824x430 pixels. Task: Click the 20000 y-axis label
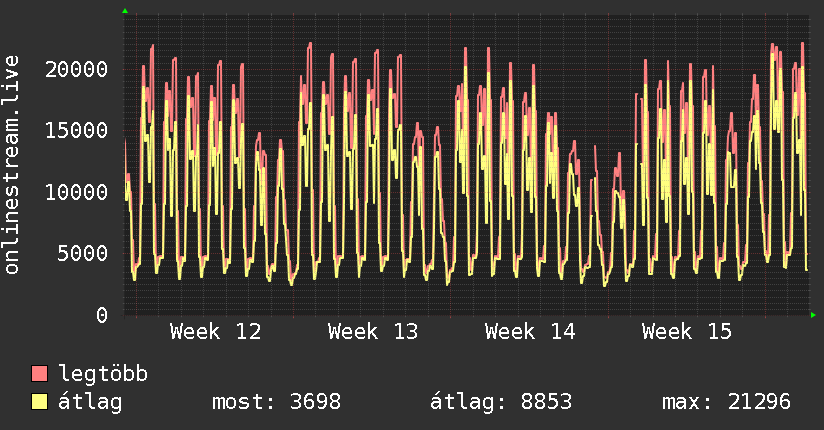click(x=76, y=69)
